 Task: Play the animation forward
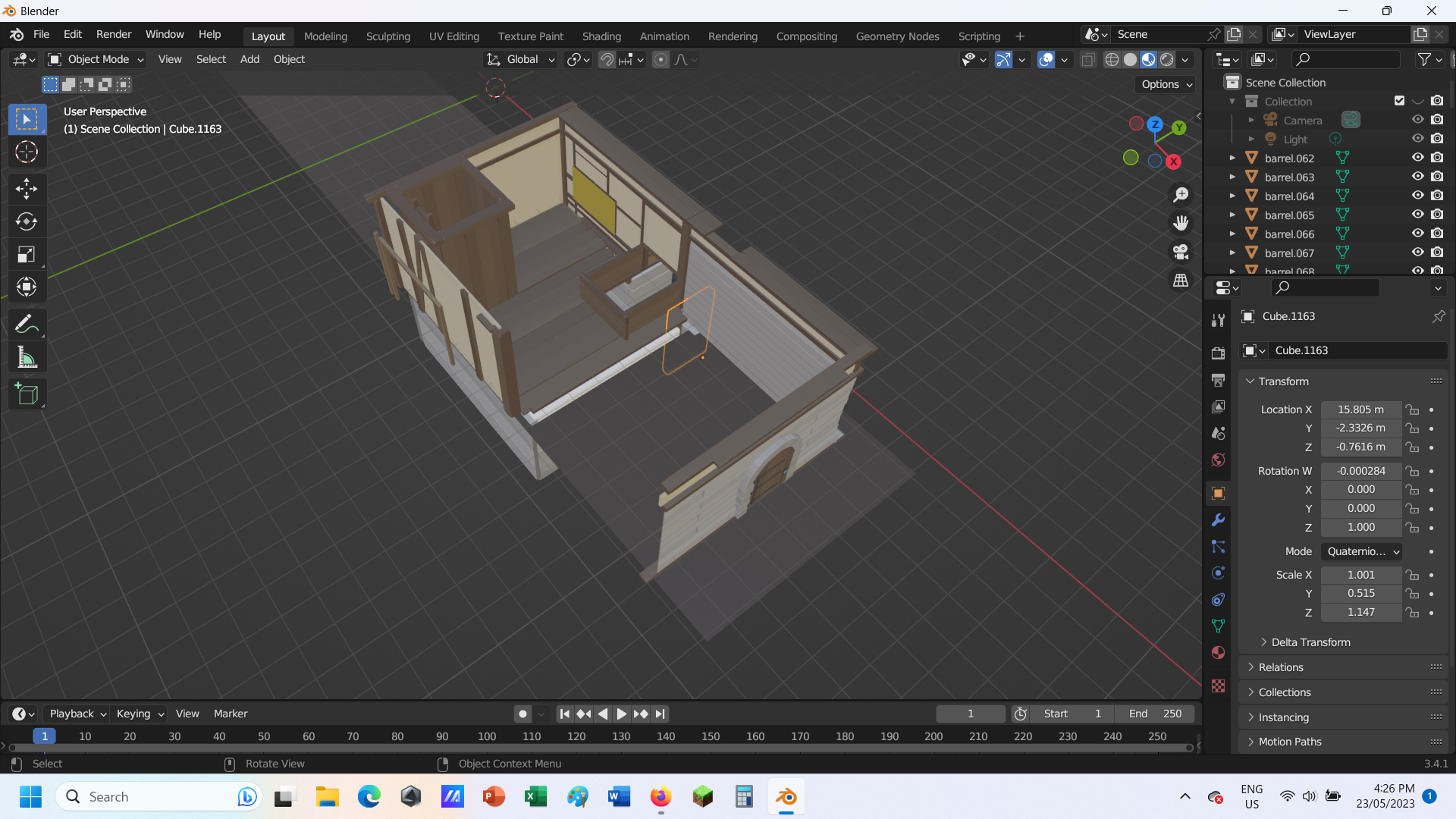(x=621, y=714)
